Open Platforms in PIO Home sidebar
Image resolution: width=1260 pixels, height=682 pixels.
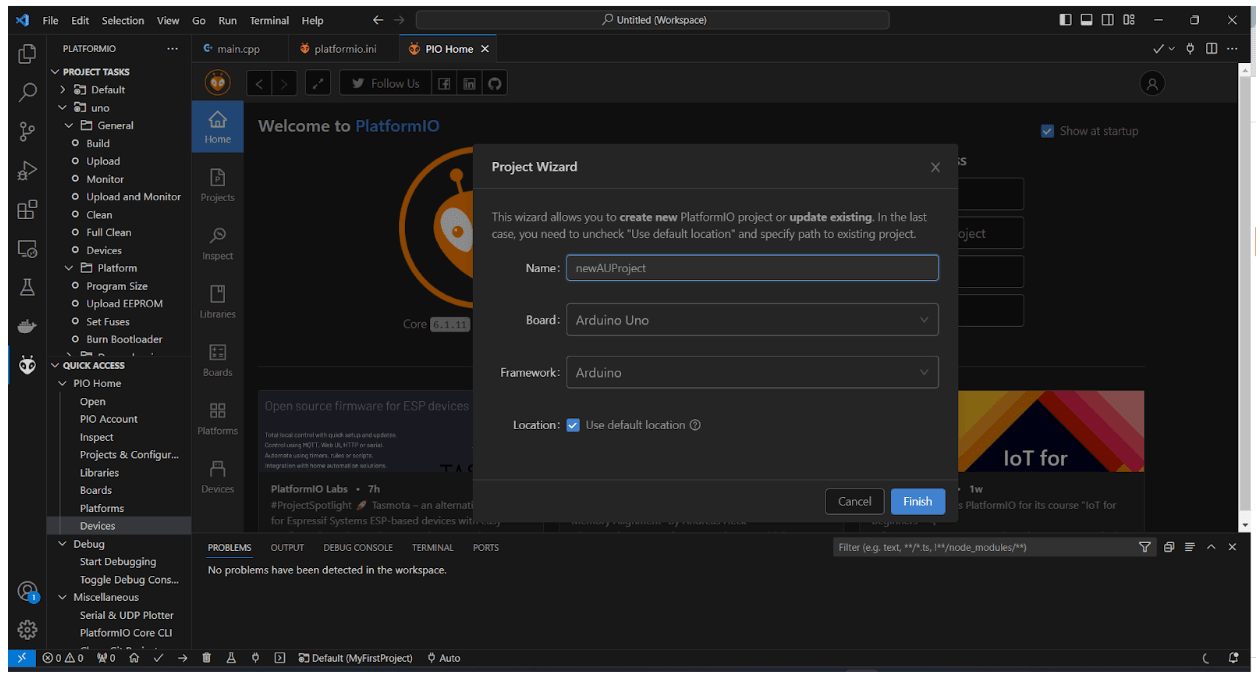217,418
